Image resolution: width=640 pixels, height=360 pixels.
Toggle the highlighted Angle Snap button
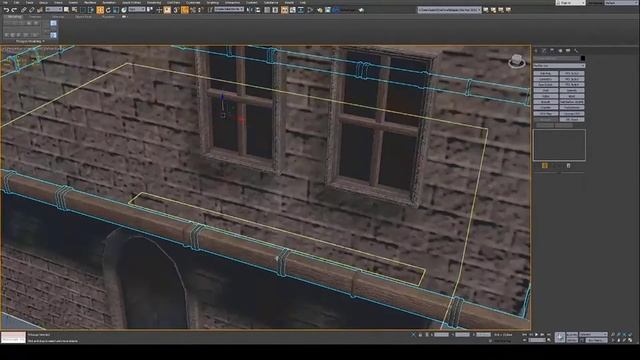point(185,10)
